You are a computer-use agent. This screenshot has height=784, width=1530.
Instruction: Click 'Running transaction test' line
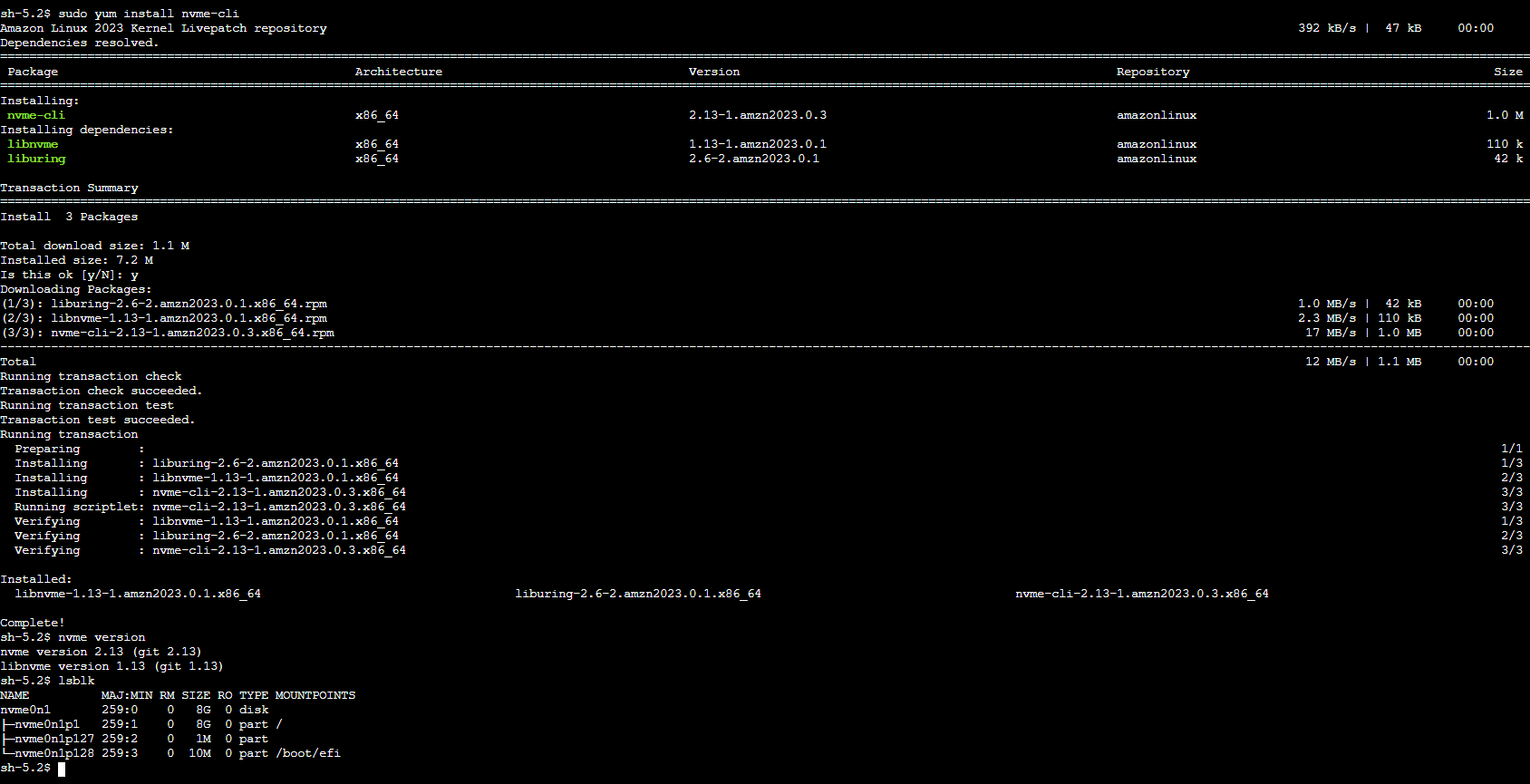(87, 405)
